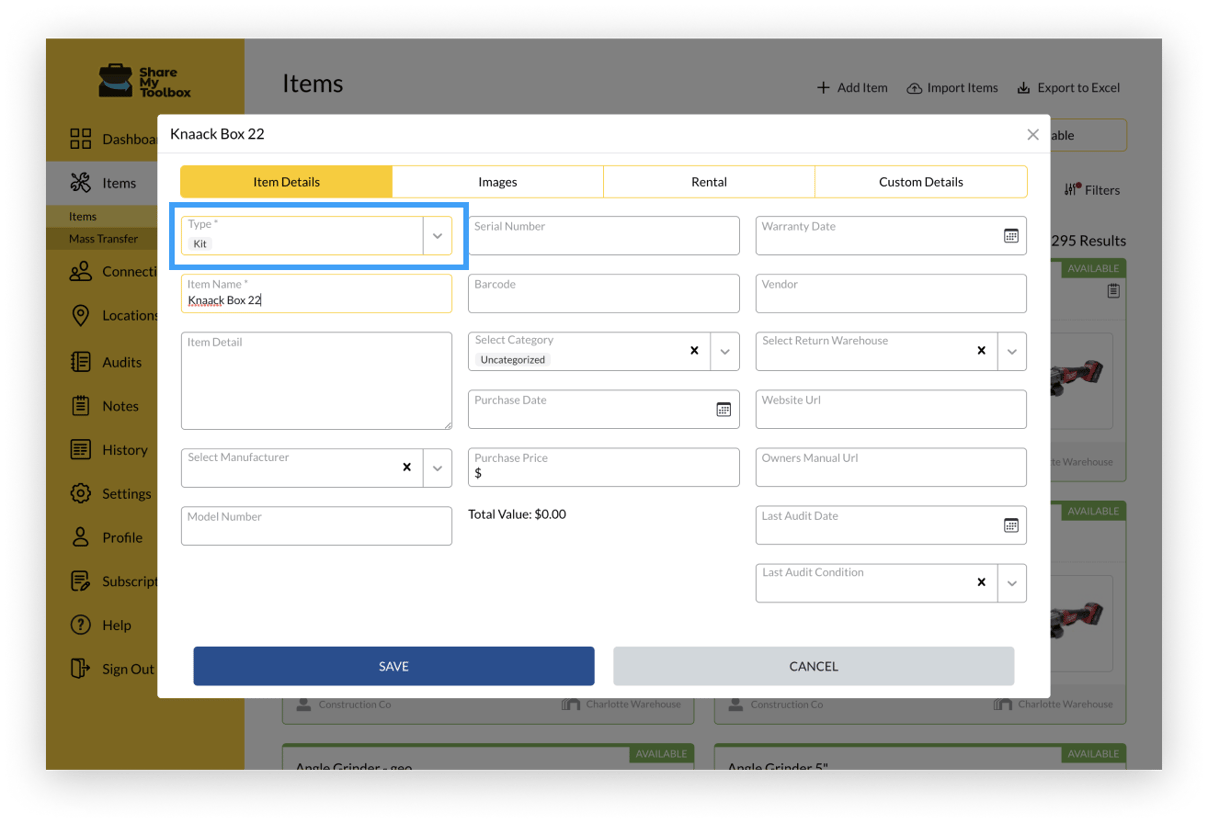The width and height of the screenshot is (1208, 823).
Task: Open the Warranty Date calendar picker
Action: pos(1011,236)
